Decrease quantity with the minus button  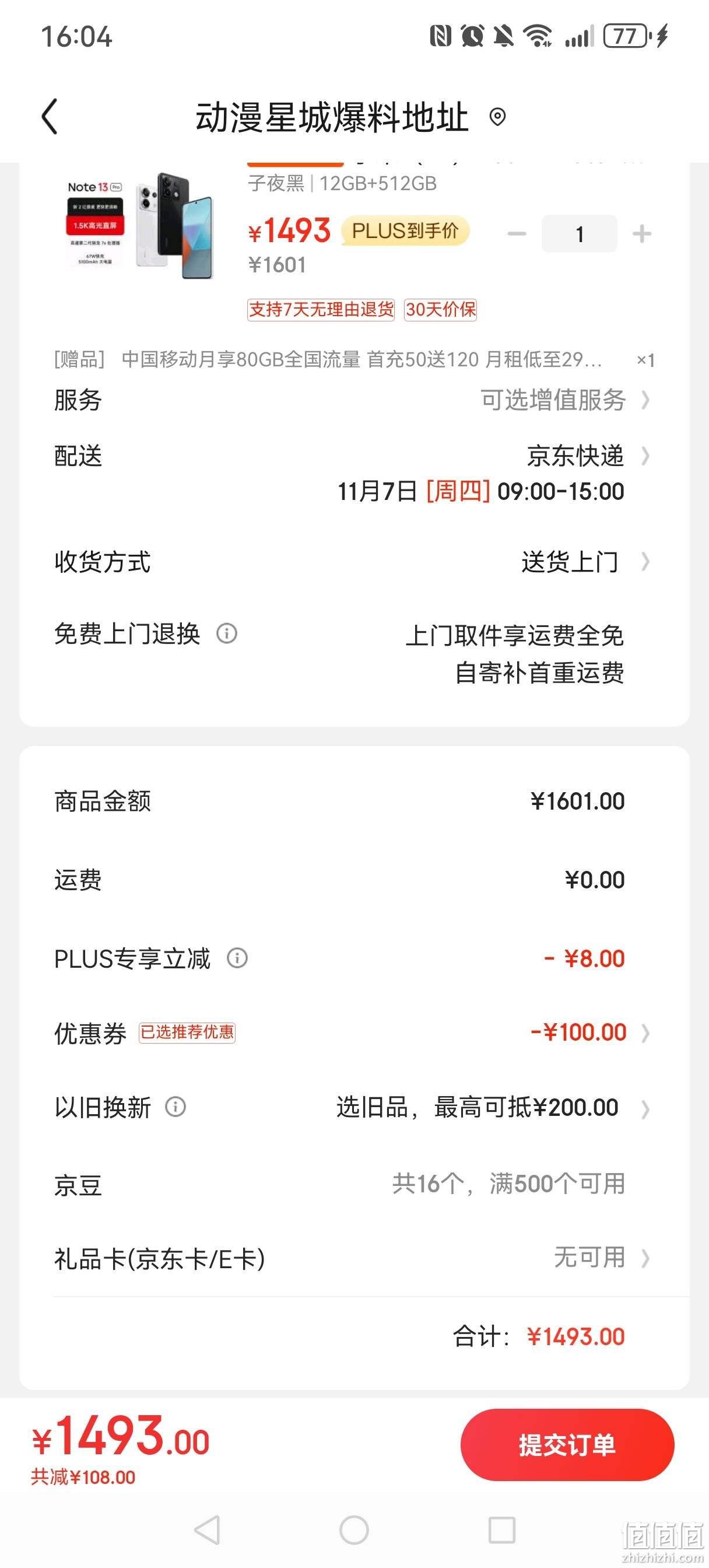point(517,234)
